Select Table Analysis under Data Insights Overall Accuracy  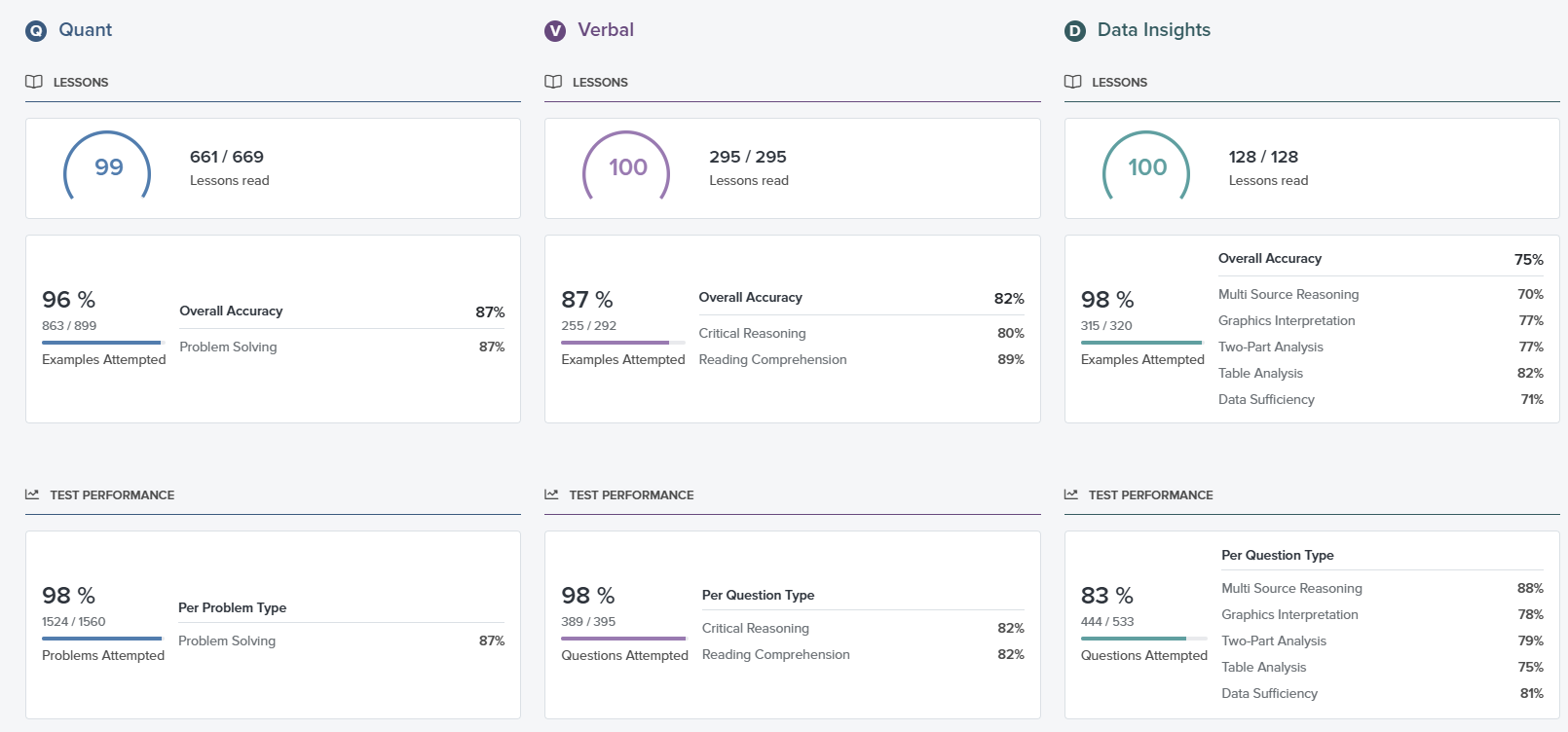point(1260,373)
